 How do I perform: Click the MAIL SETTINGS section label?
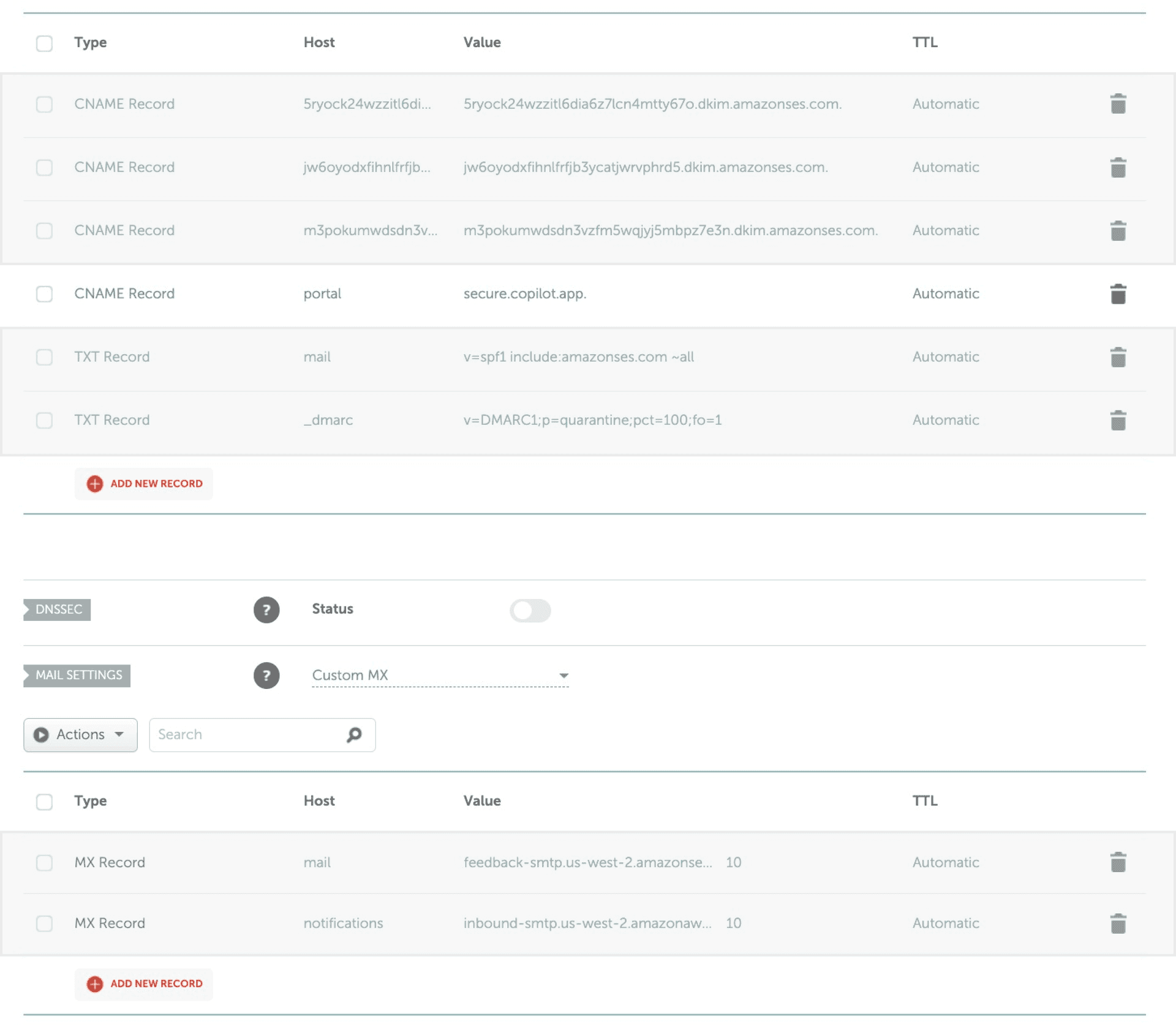click(78, 675)
